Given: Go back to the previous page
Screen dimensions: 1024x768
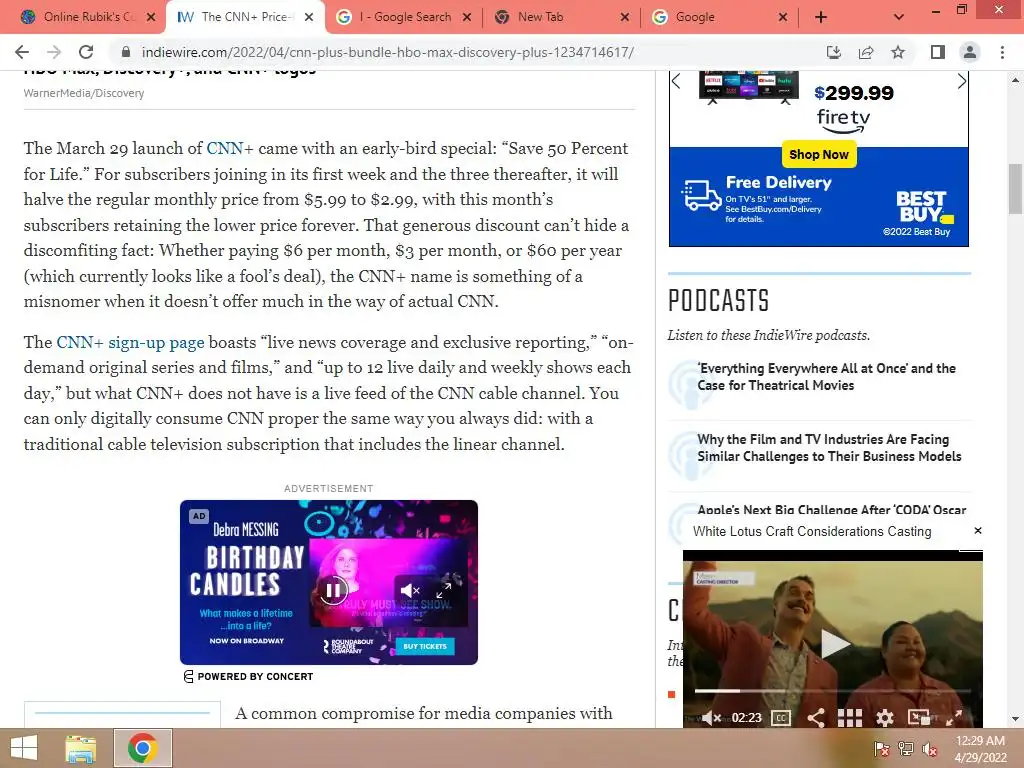Looking at the screenshot, I should pyautogui.click(x=22, y=52).
